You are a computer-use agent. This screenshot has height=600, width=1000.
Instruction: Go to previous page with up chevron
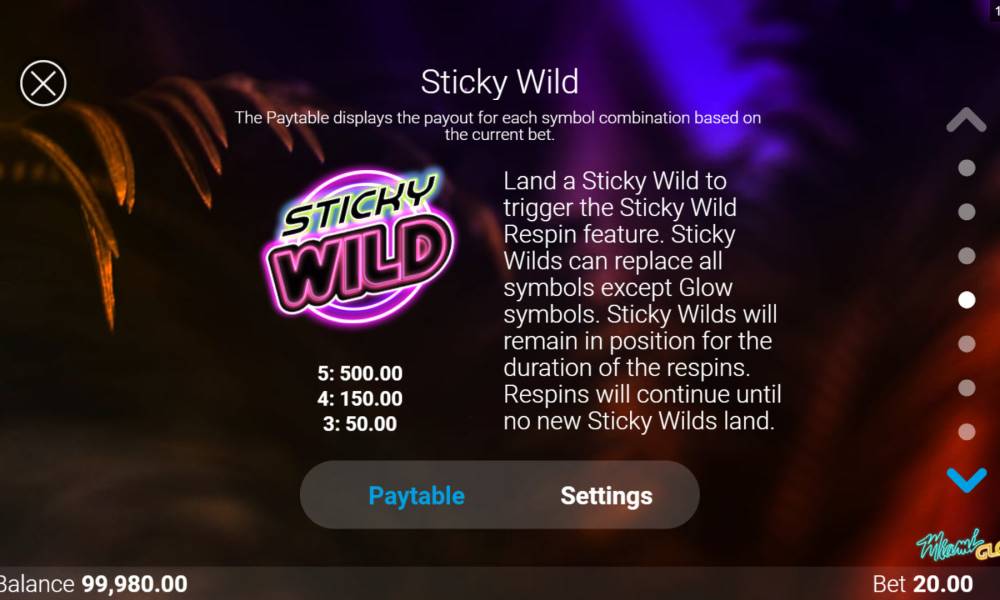(966, 119)
